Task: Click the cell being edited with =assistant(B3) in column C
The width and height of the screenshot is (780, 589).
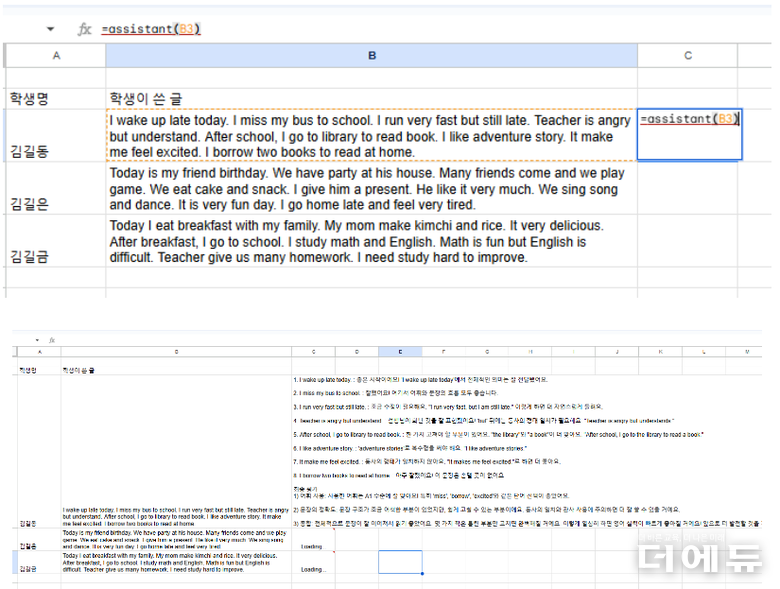Action: [x=689, y=134]
